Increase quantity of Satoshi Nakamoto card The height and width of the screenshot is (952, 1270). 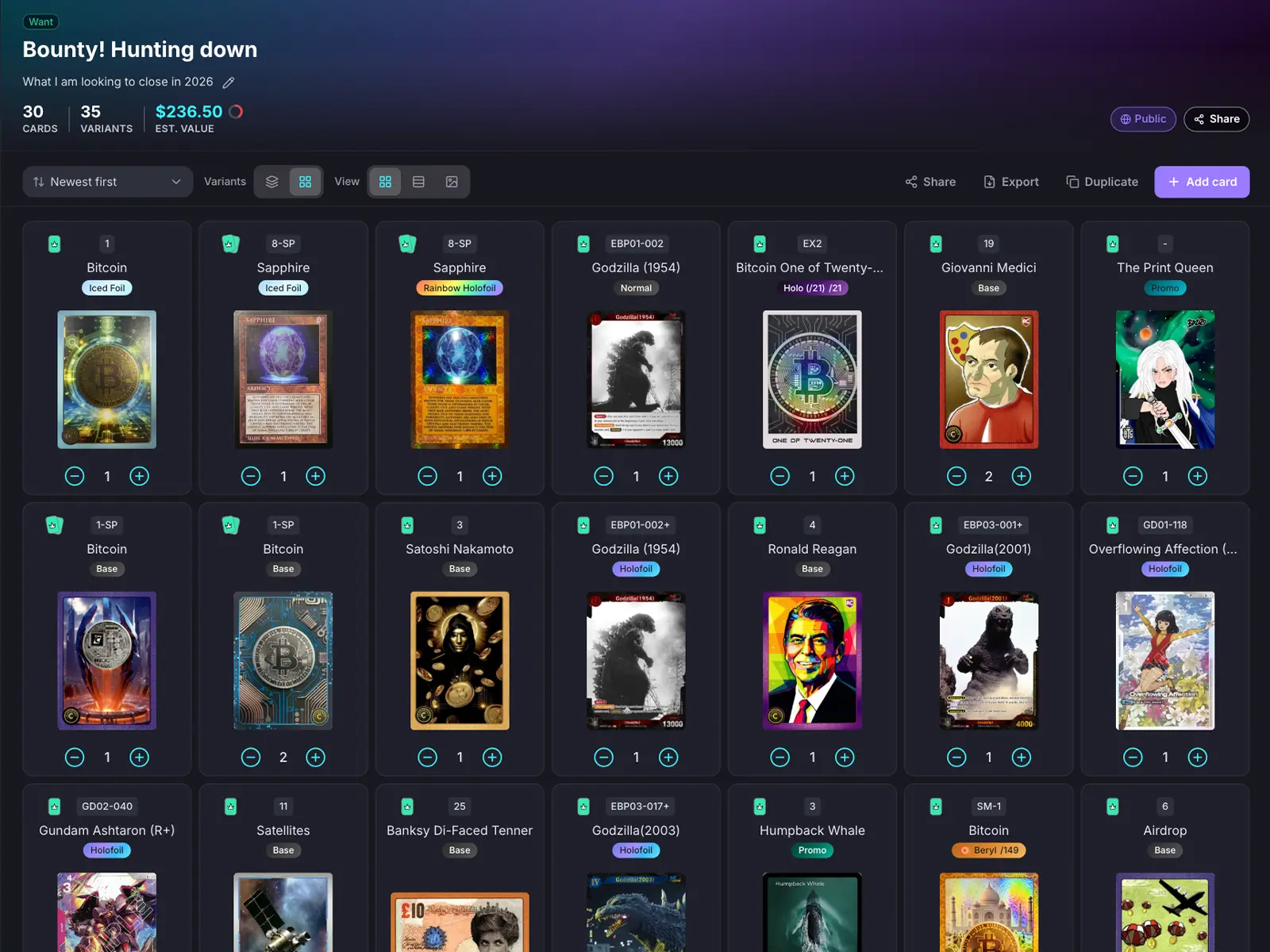point(492,758)
